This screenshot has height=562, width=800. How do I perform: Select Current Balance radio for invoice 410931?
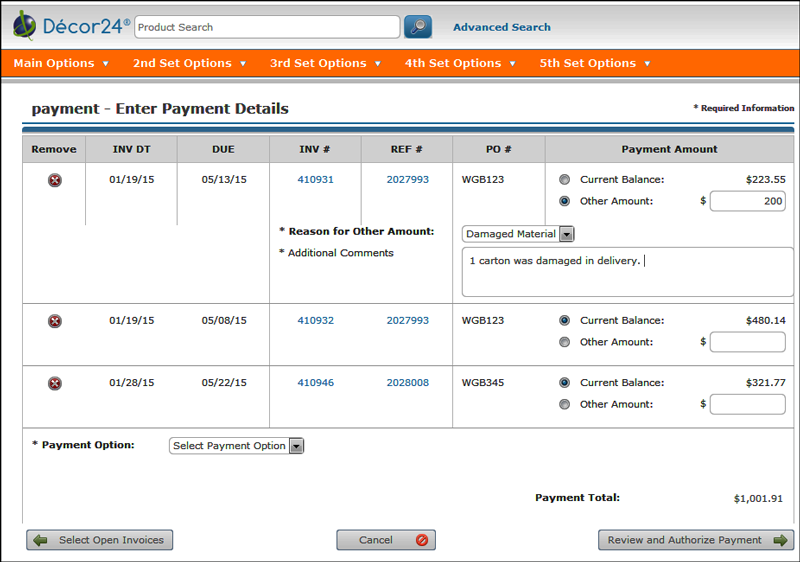[565, 180]
